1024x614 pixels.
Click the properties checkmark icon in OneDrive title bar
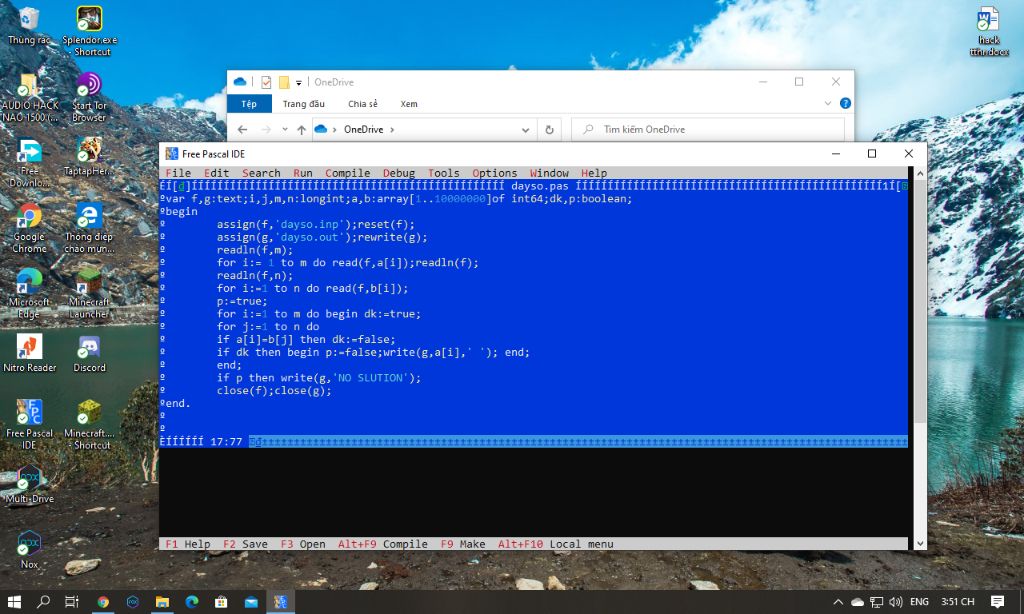266,82
